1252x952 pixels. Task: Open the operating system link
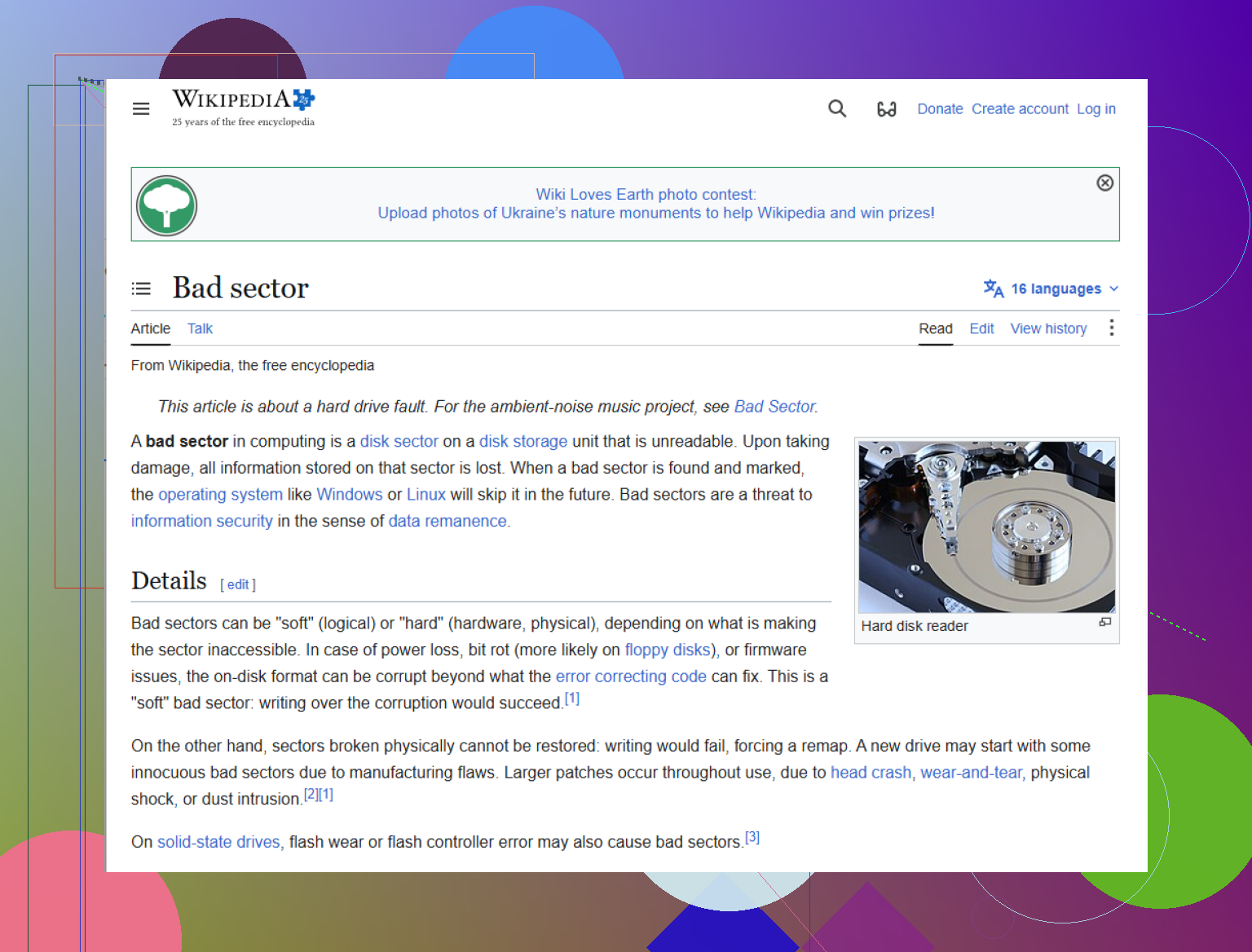pos(220,494)
